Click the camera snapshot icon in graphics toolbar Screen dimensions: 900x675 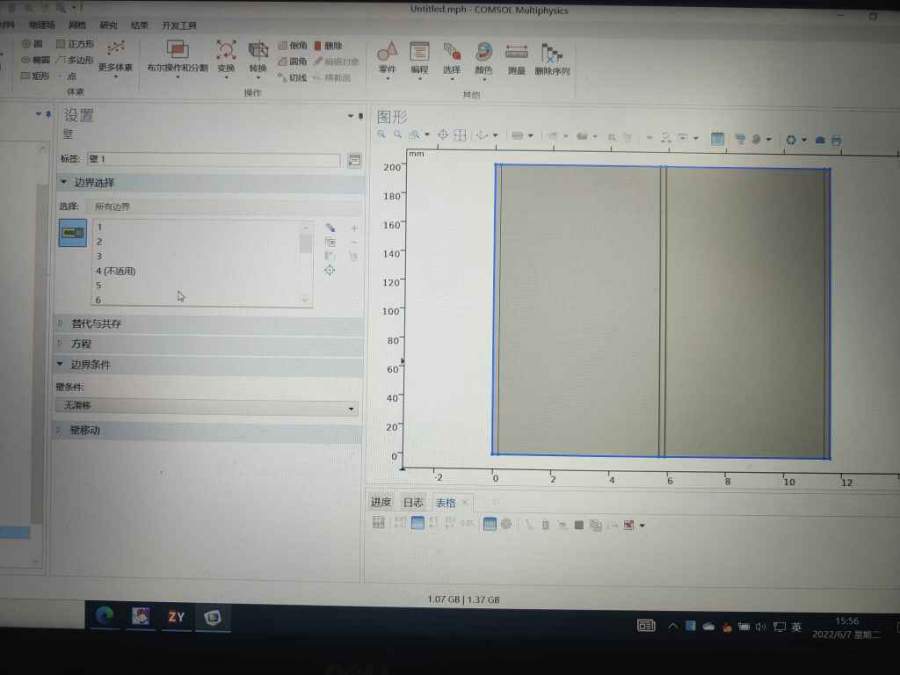pyautogui.click(x=820, y=139)
